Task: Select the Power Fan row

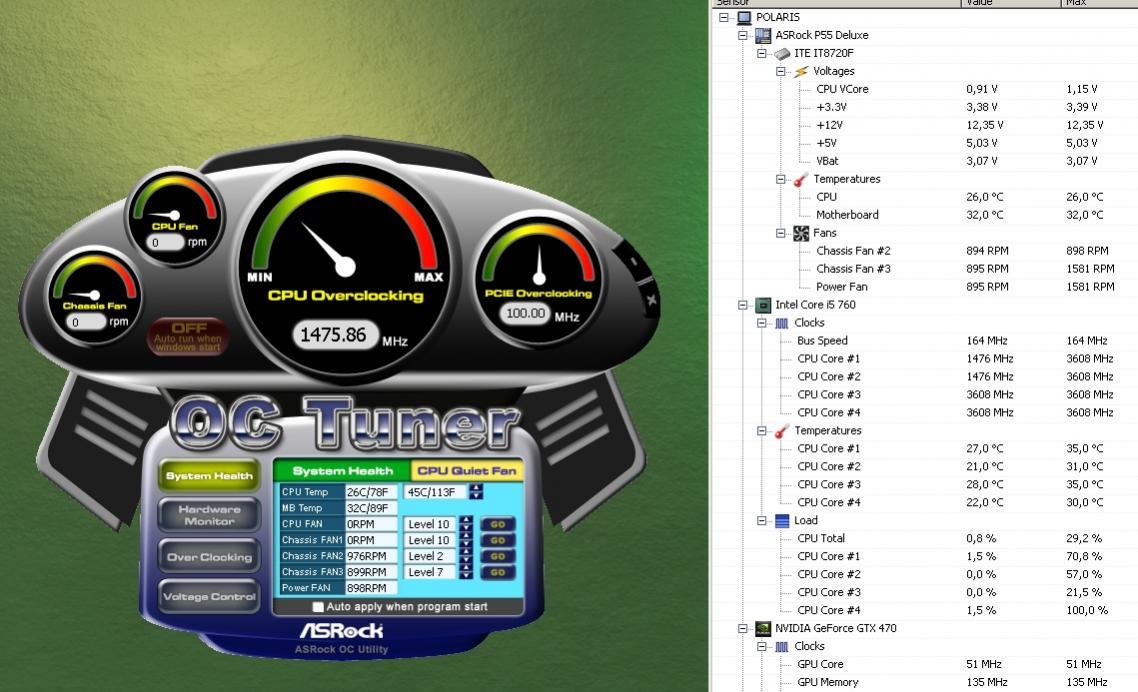Action: tap(925, 287)
